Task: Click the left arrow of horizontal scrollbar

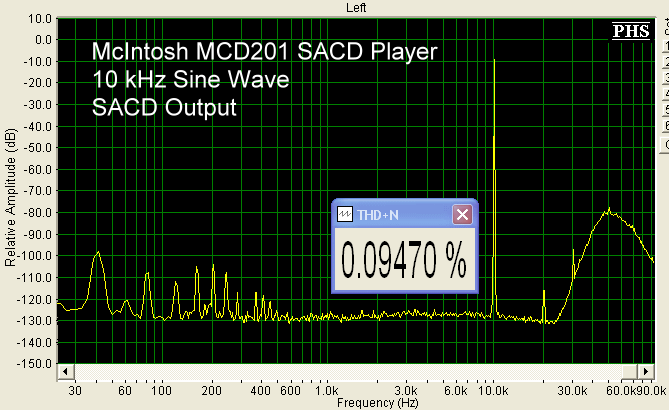Action: click(64, 373)
